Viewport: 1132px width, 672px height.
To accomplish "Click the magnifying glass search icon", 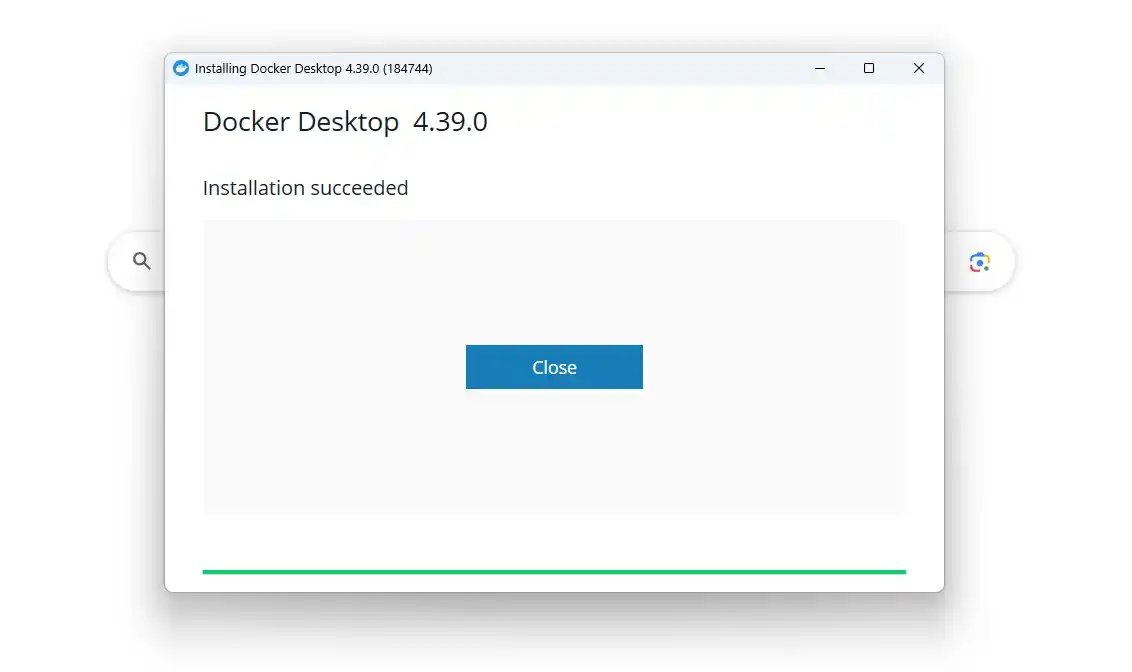I will pyautogui.click(x=142, y=261).
